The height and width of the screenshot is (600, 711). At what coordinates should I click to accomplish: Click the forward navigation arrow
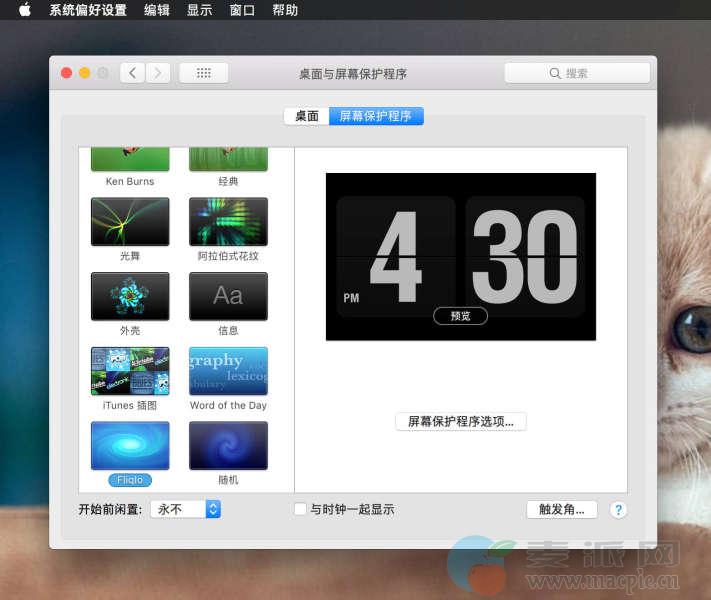(x=157, y=73)
